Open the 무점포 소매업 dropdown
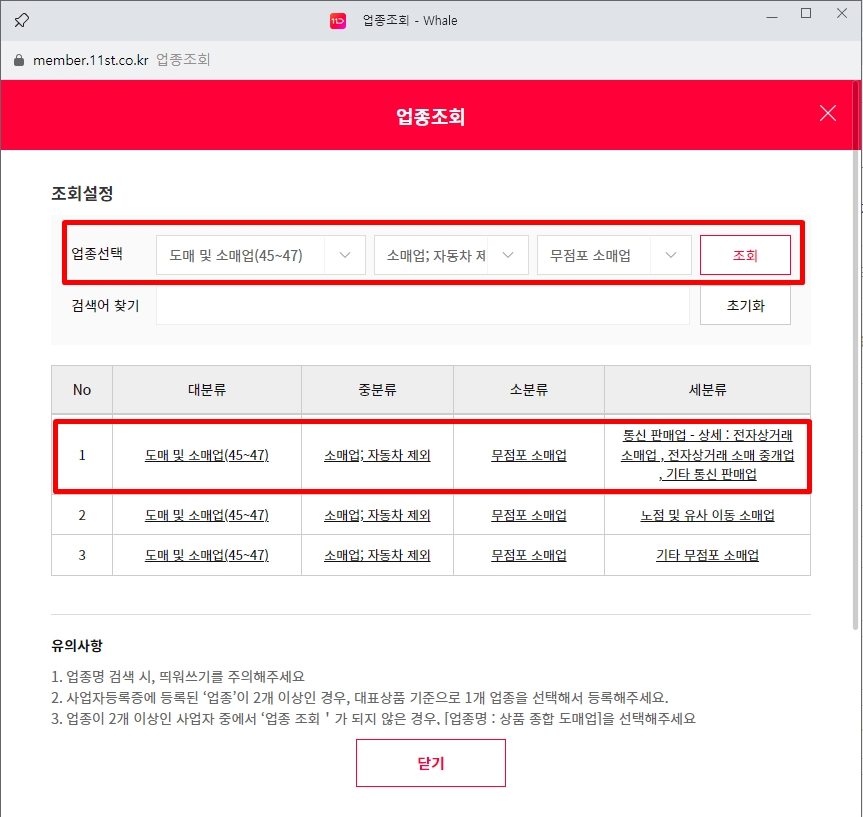 click(614, 255)
